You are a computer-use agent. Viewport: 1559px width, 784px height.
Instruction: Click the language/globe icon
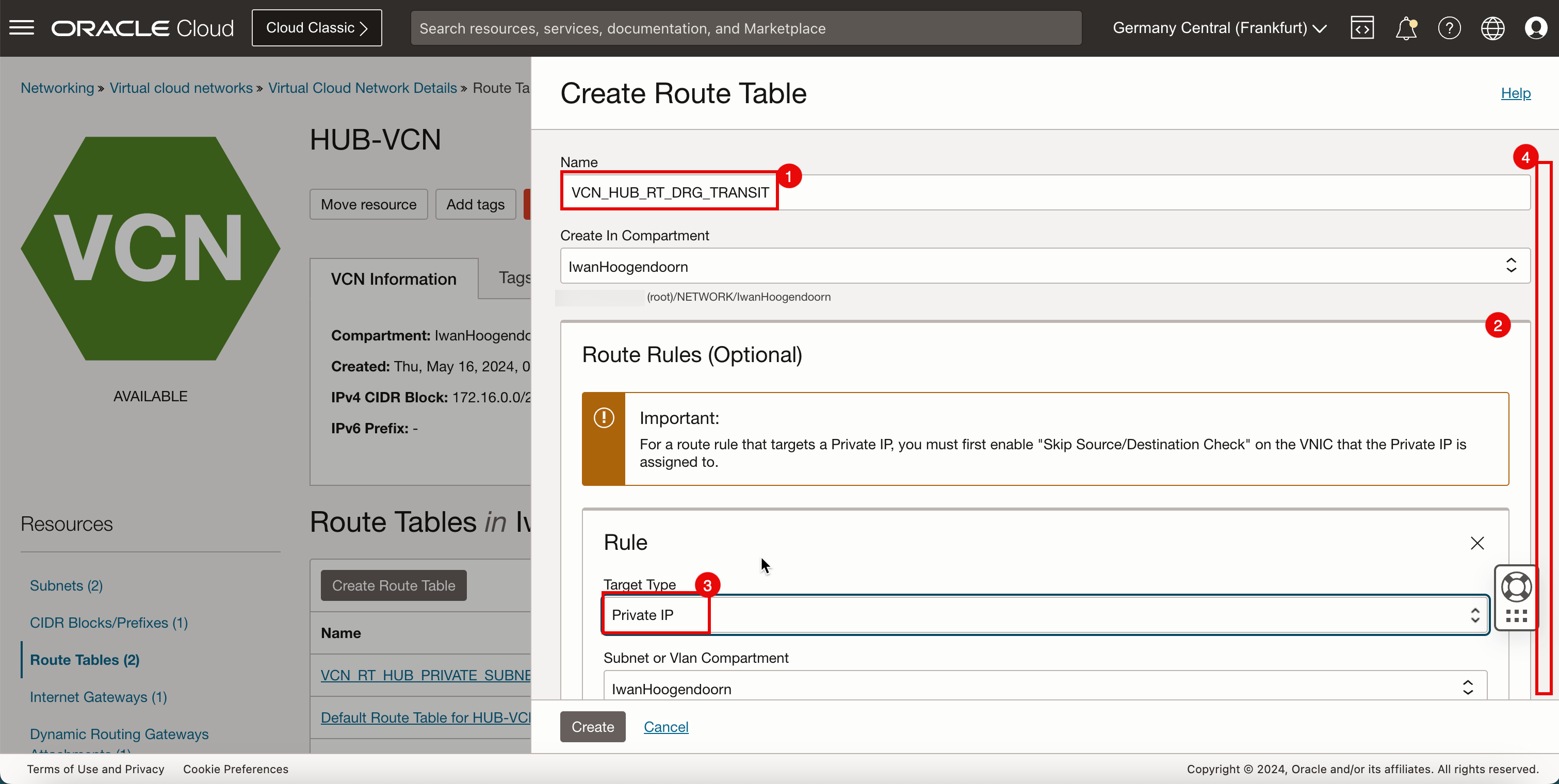point(1493,28)
